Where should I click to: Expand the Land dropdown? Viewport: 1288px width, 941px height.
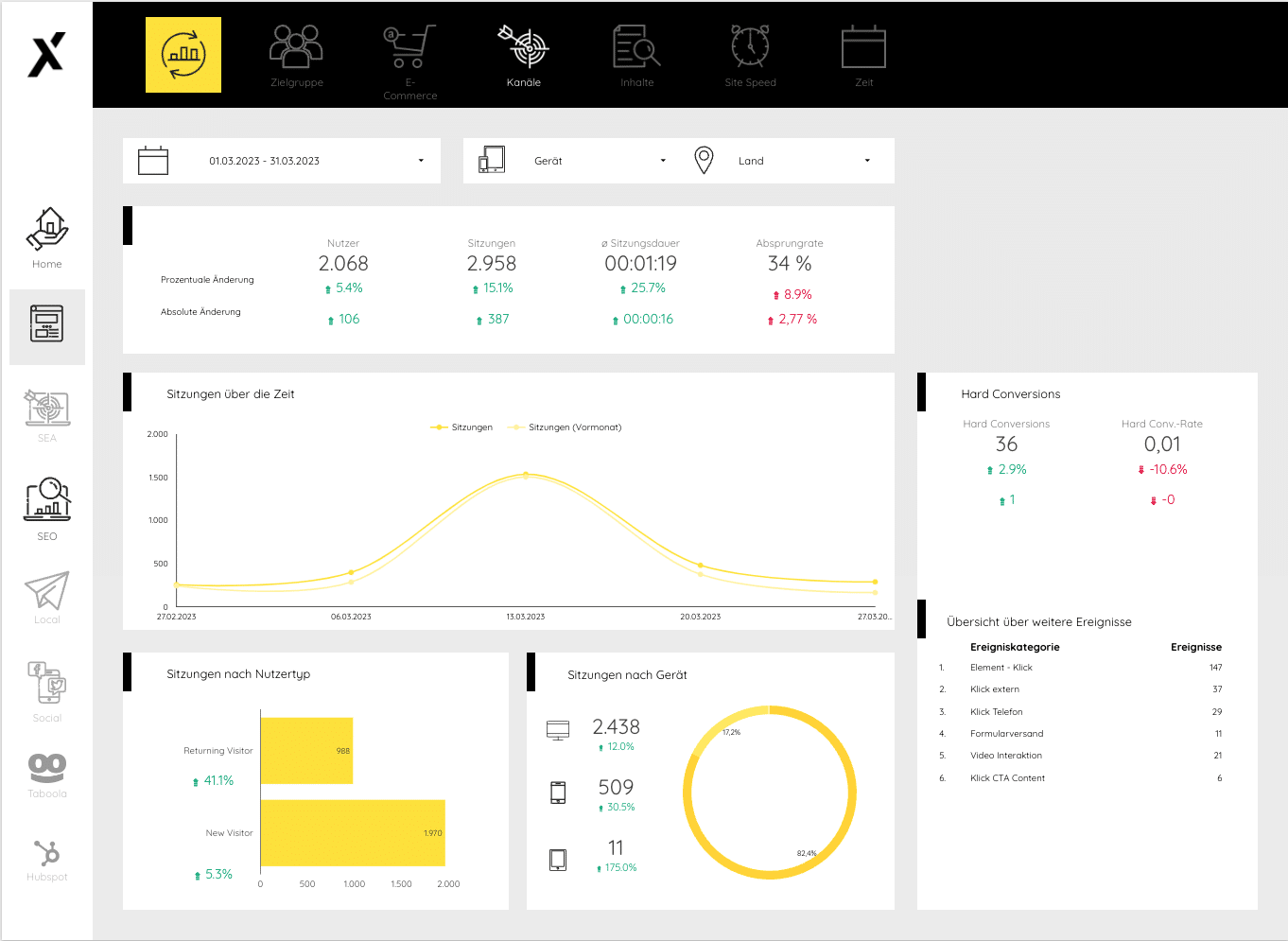point(804,161)
